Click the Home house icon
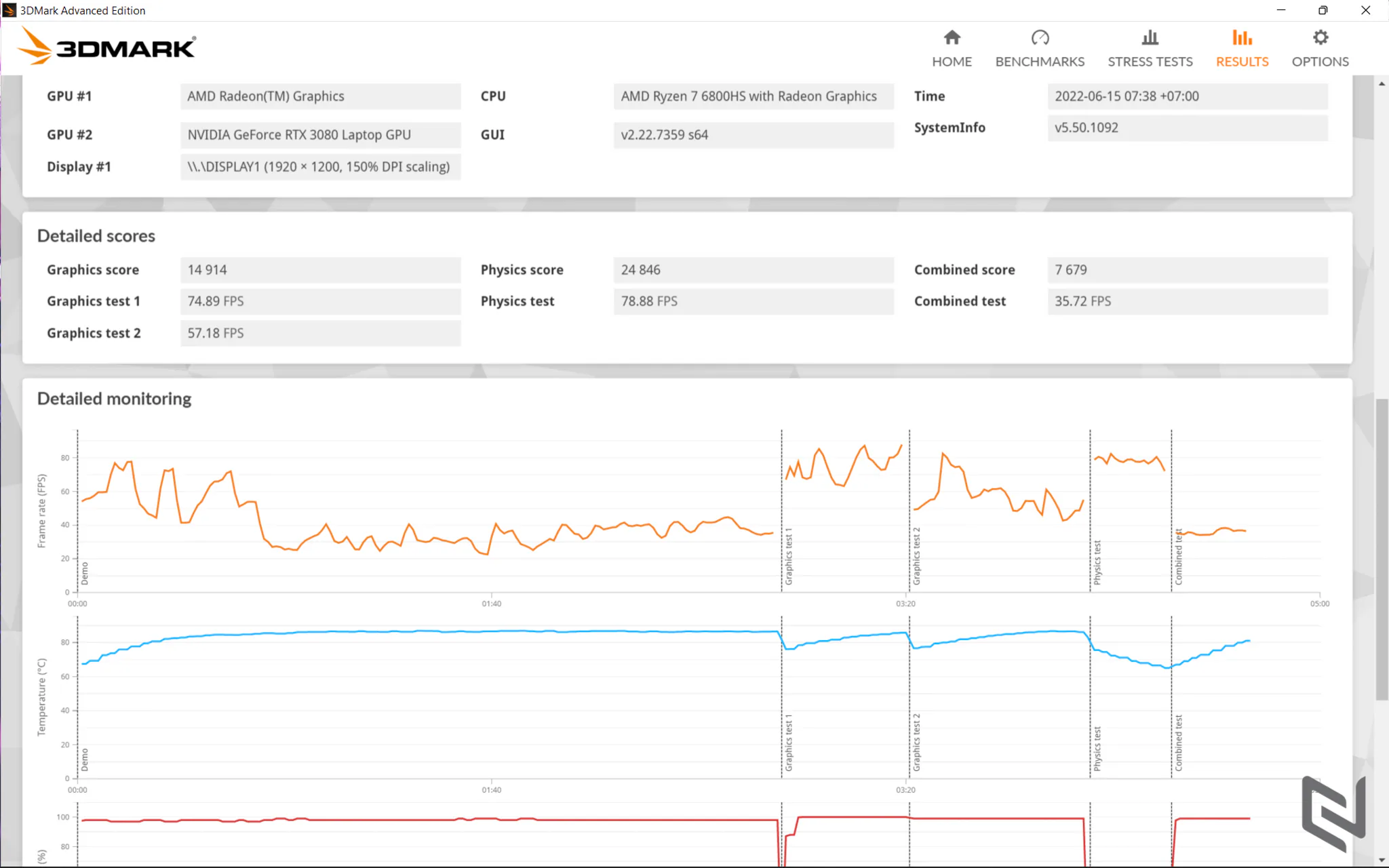 point(952,37)
